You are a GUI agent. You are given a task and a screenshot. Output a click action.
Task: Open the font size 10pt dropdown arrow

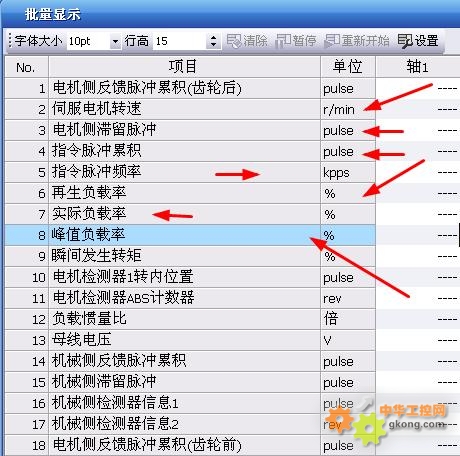pyautogui.click(x=115, y=42)
